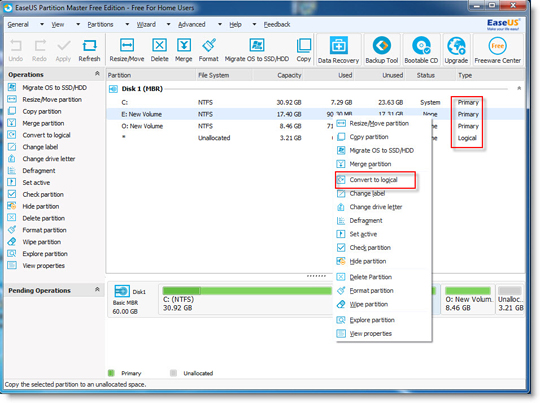
Task: Select Defragment in Operations sidebar
Action: (31, 170)
